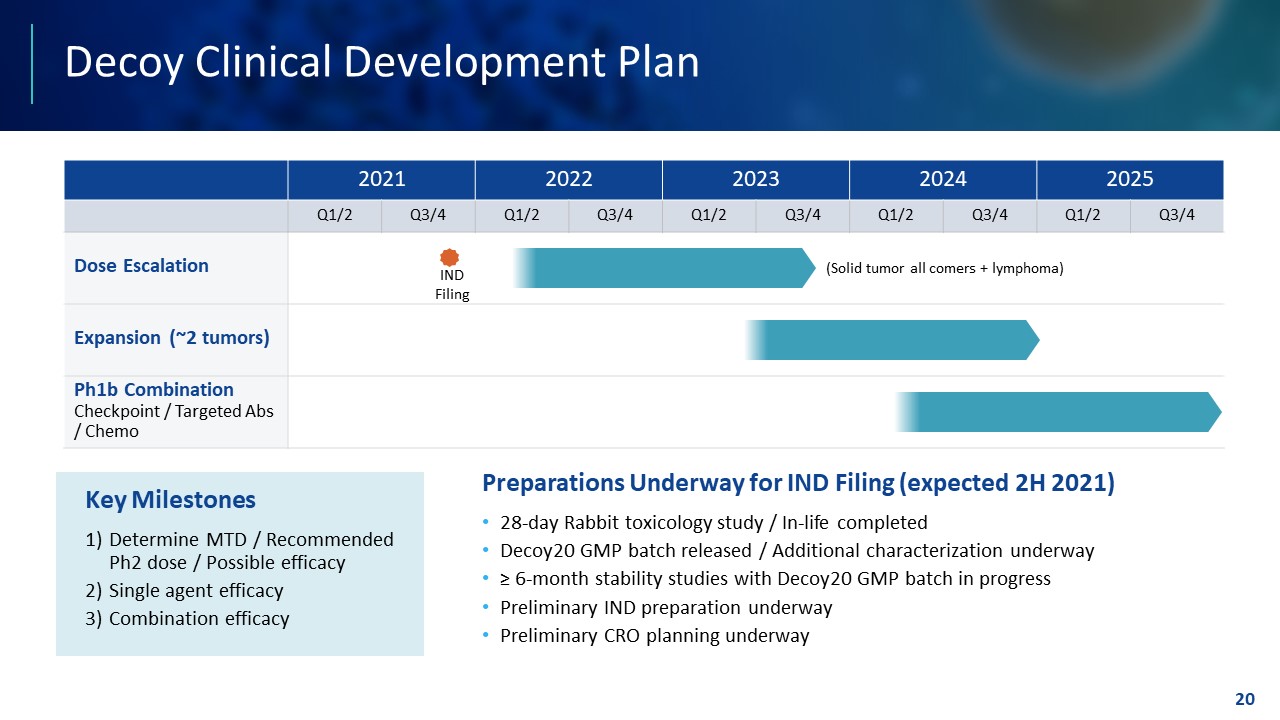Click the Dose Escalation row label
The height and width of the screenshot is (720, 1280).
pyautogui.click(x=141, y=266)
